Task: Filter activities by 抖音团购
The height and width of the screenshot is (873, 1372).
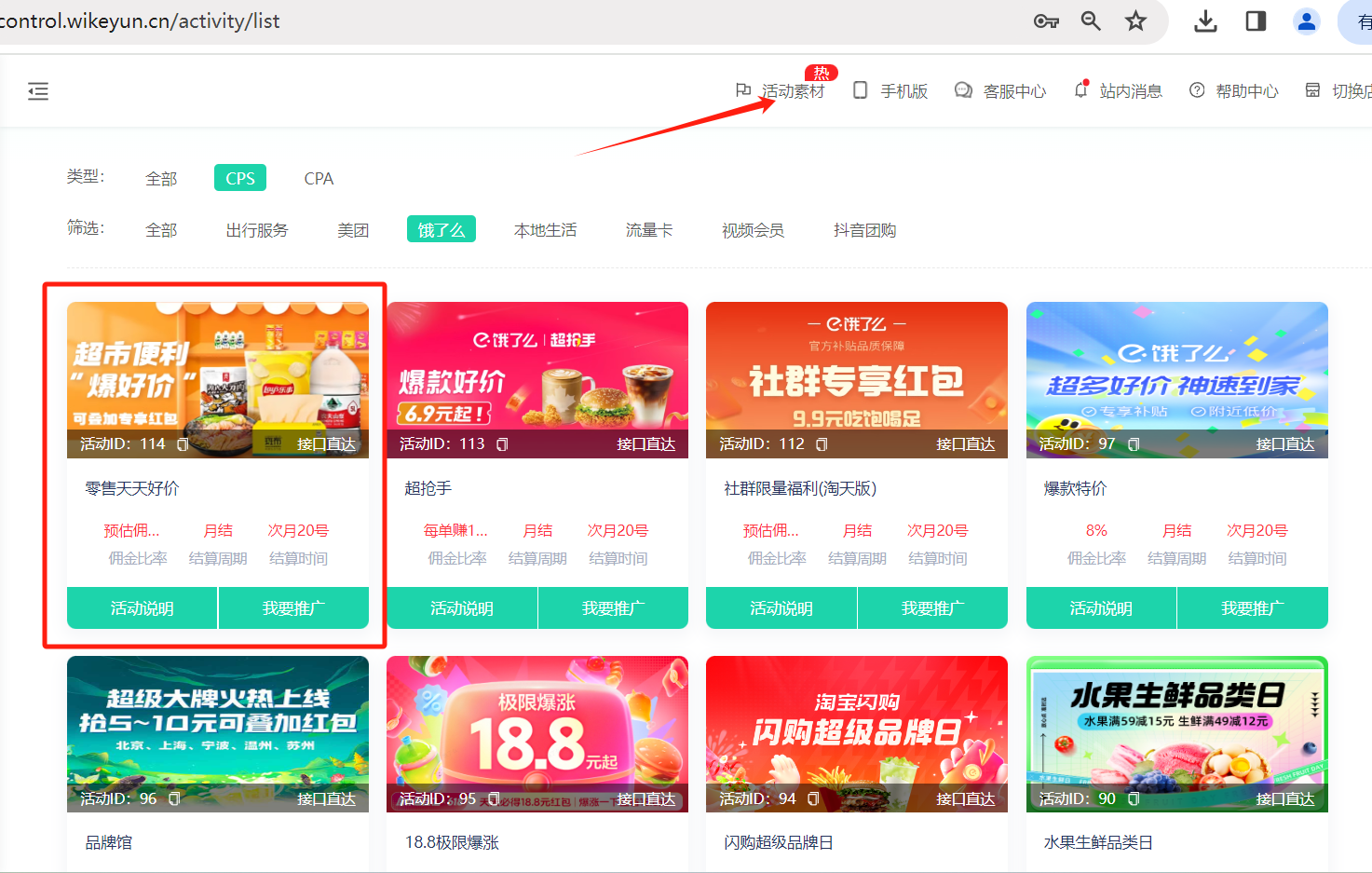Action: click(865, 230)
